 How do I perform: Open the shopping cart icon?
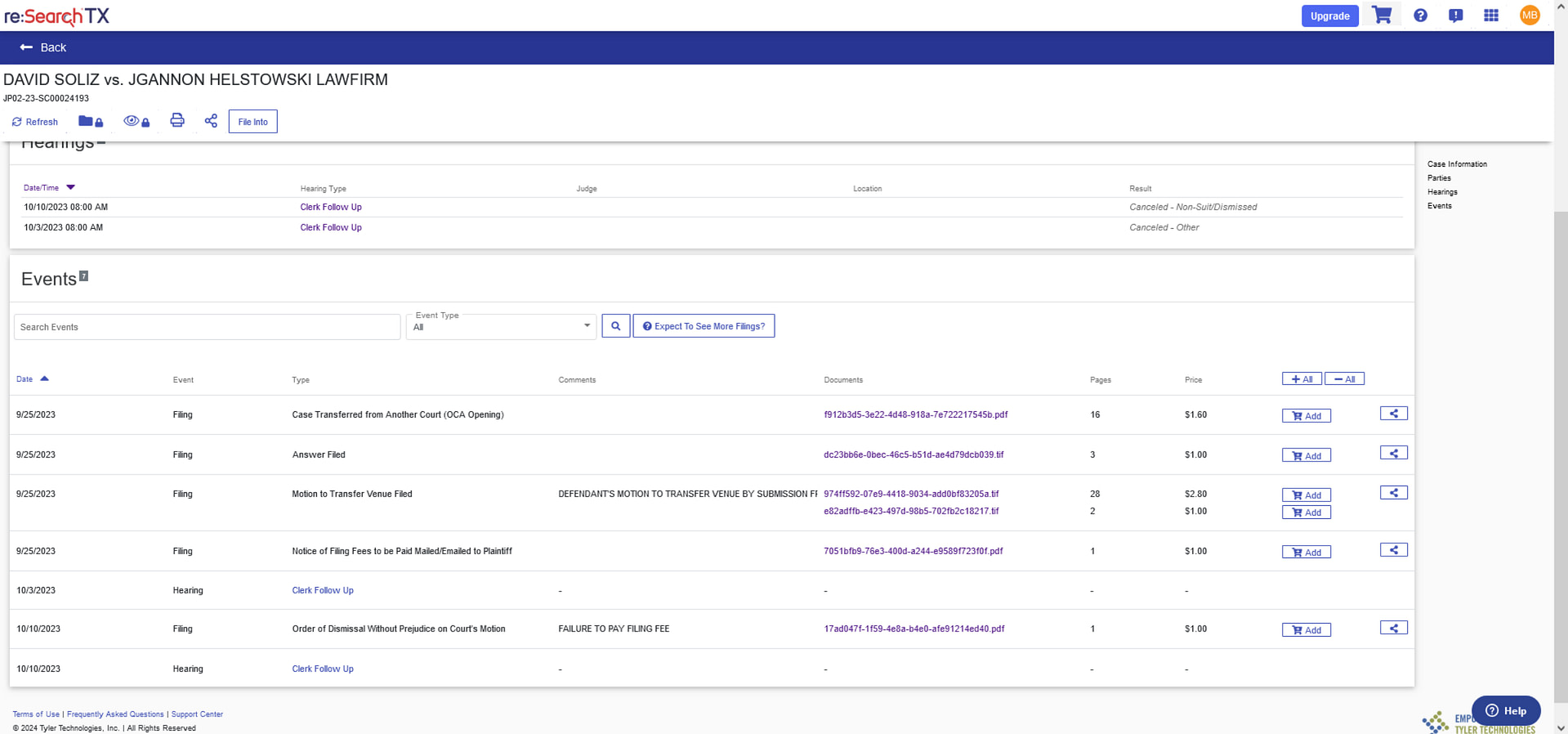pos(1382,16)
